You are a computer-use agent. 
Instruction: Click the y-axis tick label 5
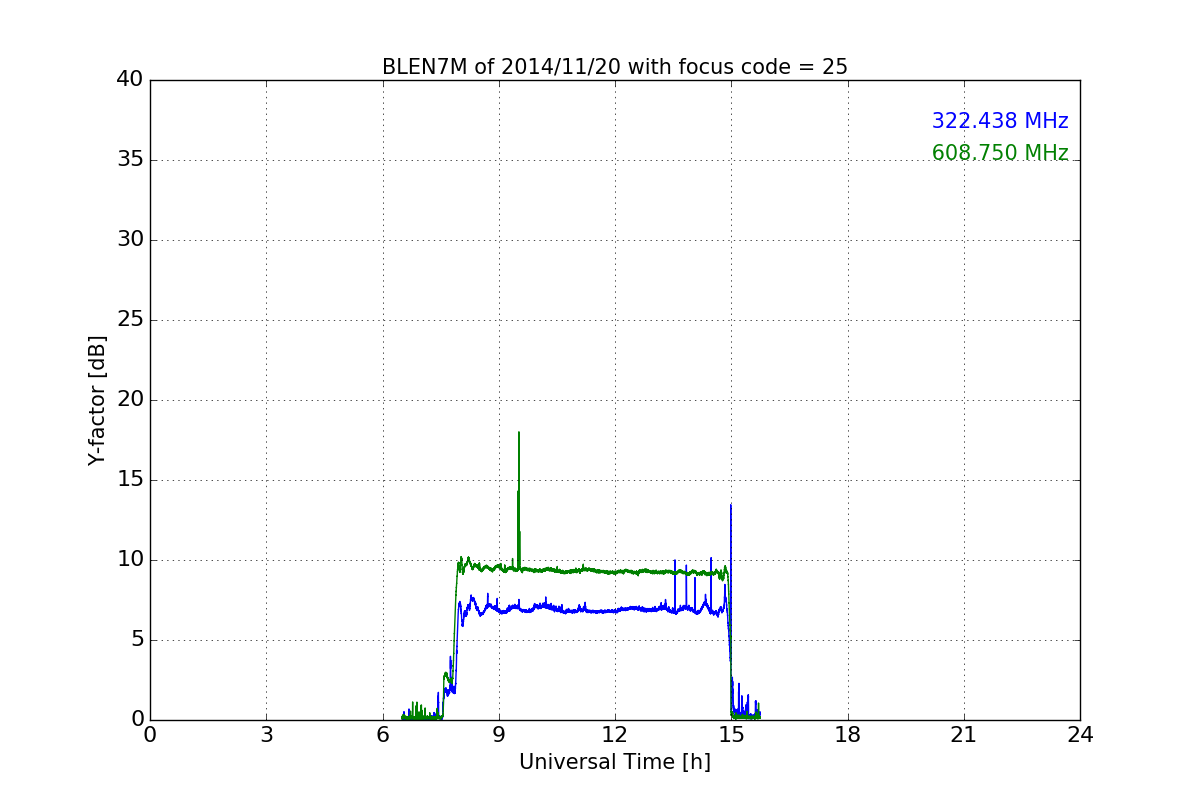[137, 640]
